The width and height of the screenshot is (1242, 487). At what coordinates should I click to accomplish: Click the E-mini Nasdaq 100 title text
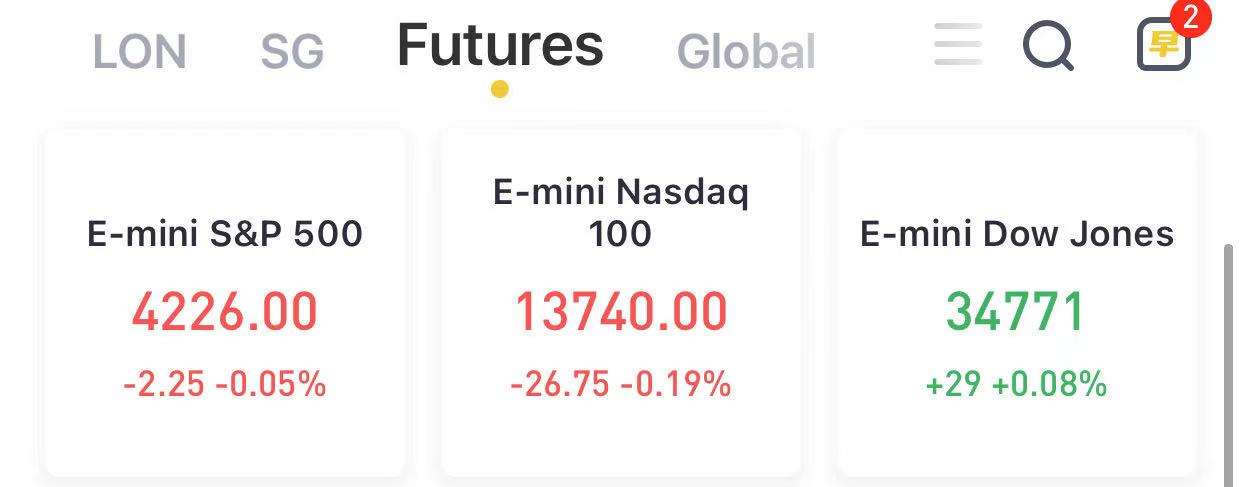621,212
